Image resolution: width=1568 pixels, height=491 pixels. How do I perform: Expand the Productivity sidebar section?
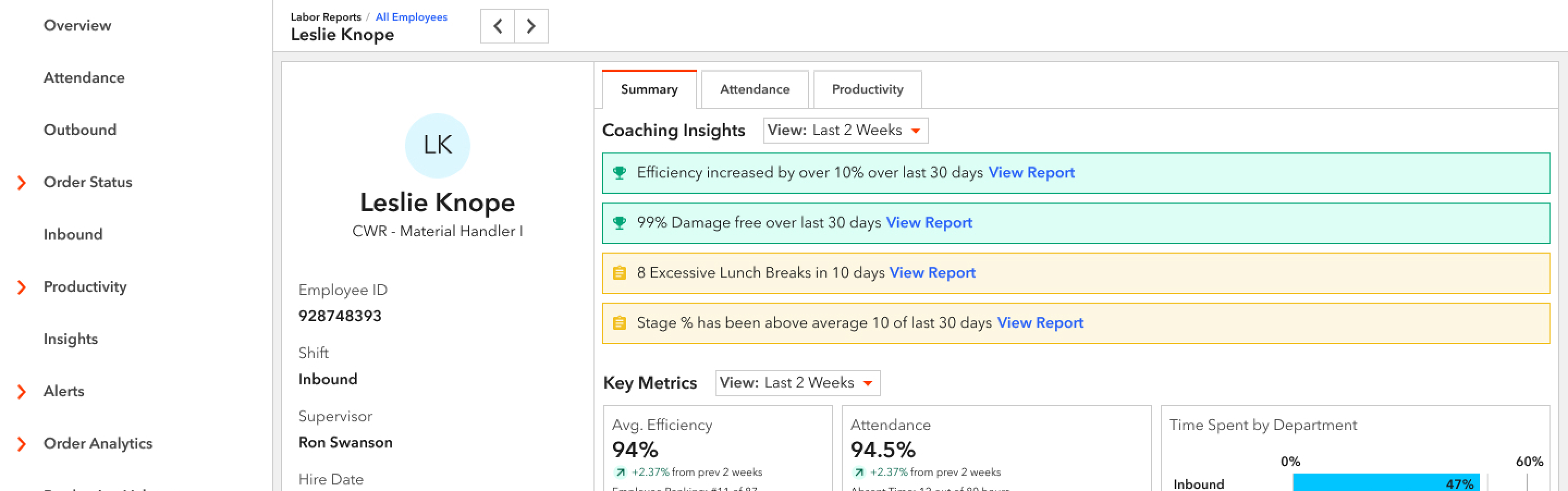point(22,287)
